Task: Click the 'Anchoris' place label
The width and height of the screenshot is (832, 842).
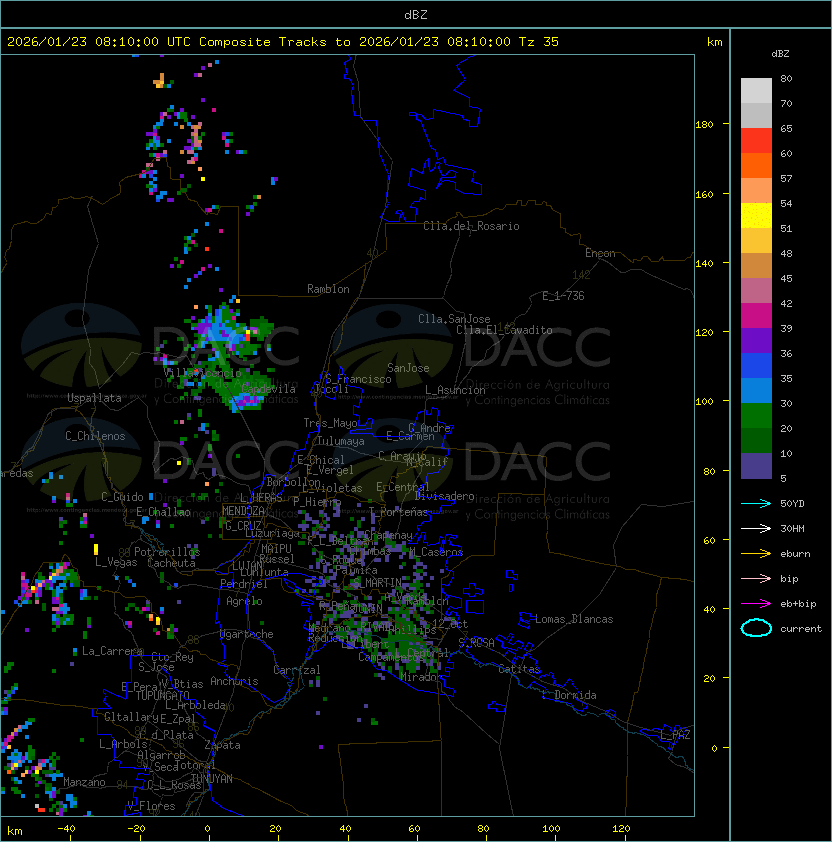Action: [x=234, y=681]
